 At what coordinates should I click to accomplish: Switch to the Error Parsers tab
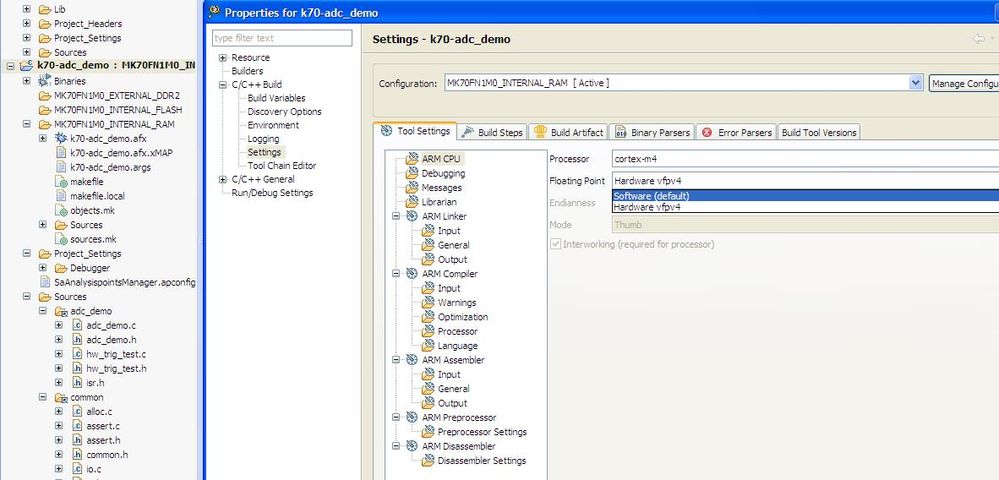(x=737, y=132)
